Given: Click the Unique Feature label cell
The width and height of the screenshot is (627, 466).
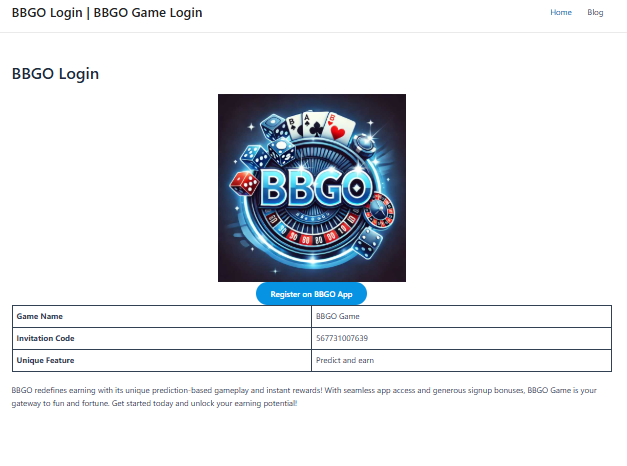Looking at the screenshot, I should coord(162,360).
